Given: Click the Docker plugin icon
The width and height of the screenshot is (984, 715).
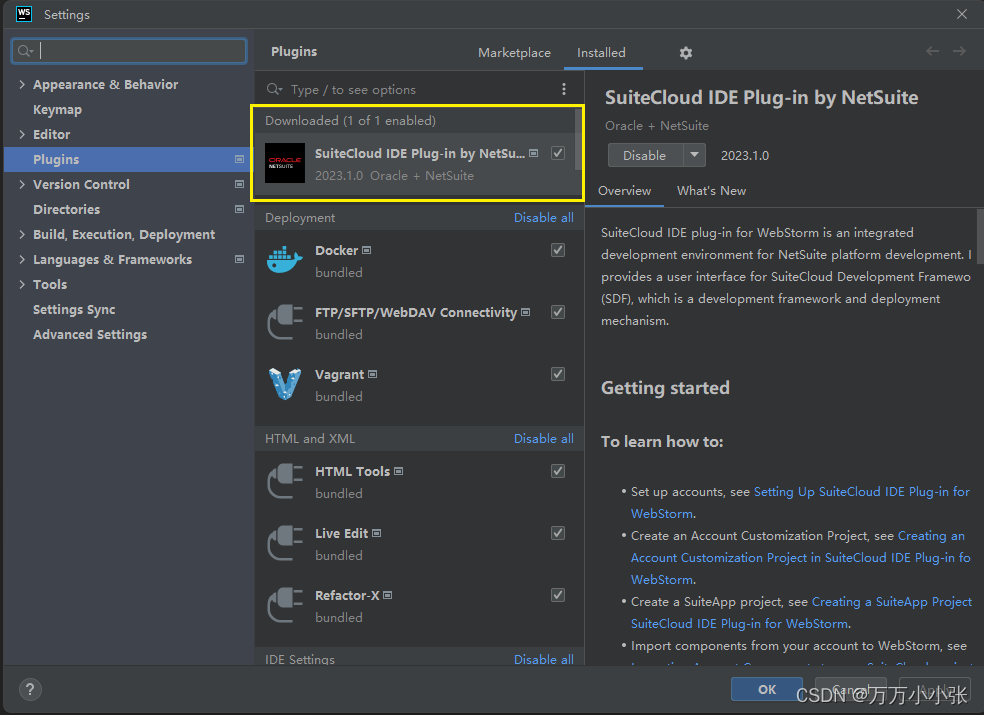Looking at the screenshot, I should coord(287,258).
